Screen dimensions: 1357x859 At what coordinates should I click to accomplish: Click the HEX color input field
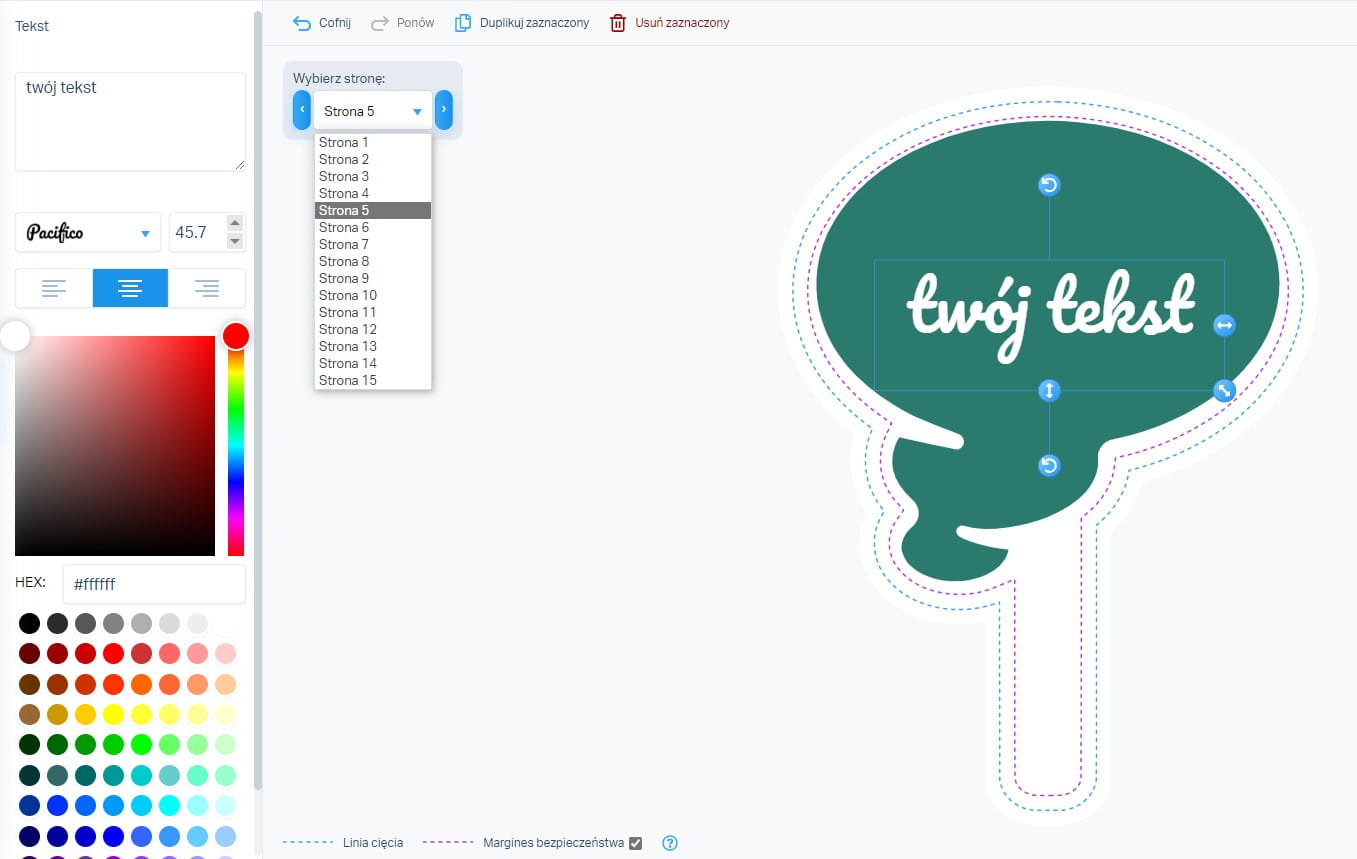pos(154,584)
